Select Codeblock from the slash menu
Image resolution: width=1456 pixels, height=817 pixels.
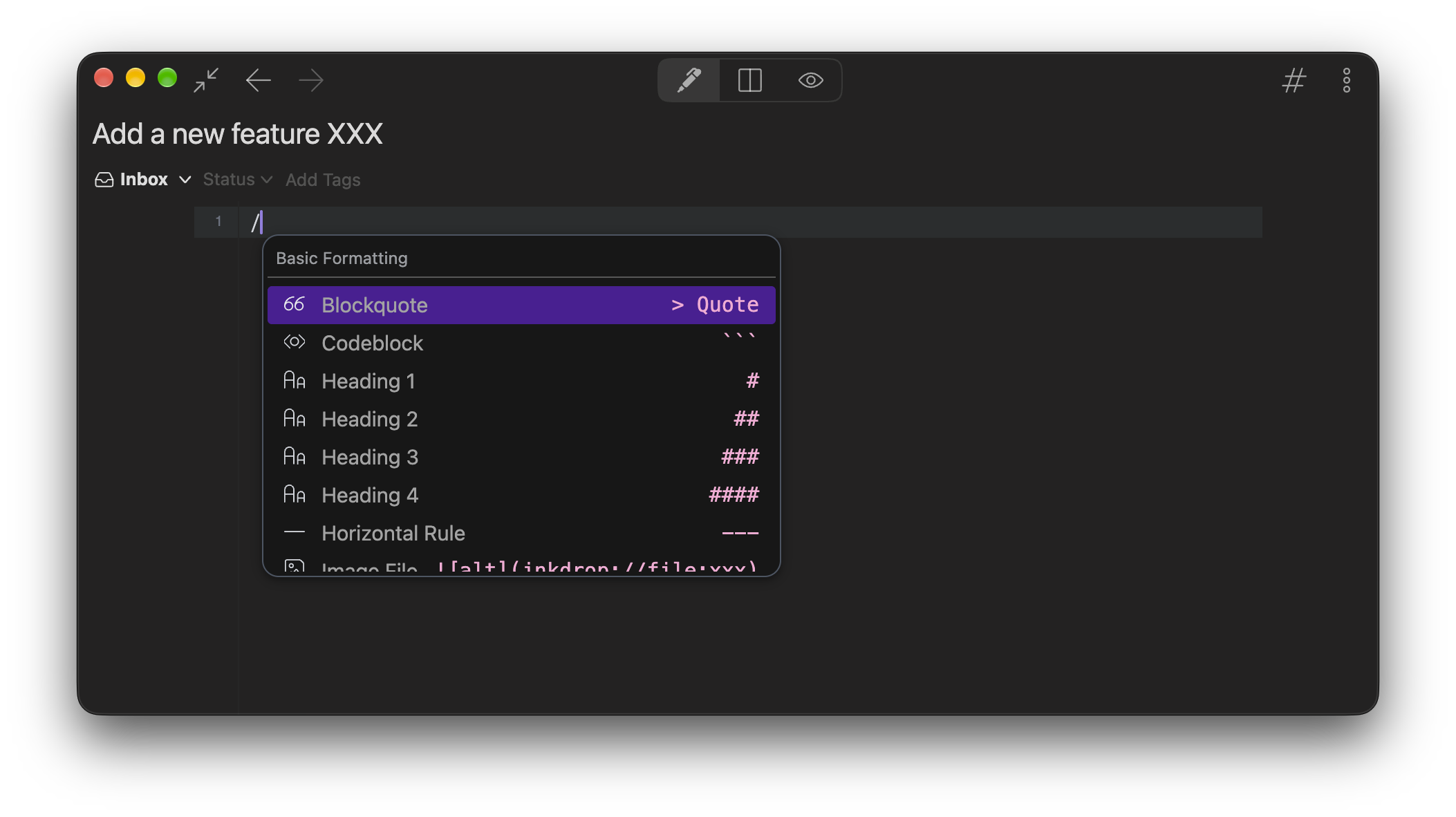click(x=521, y=343)
